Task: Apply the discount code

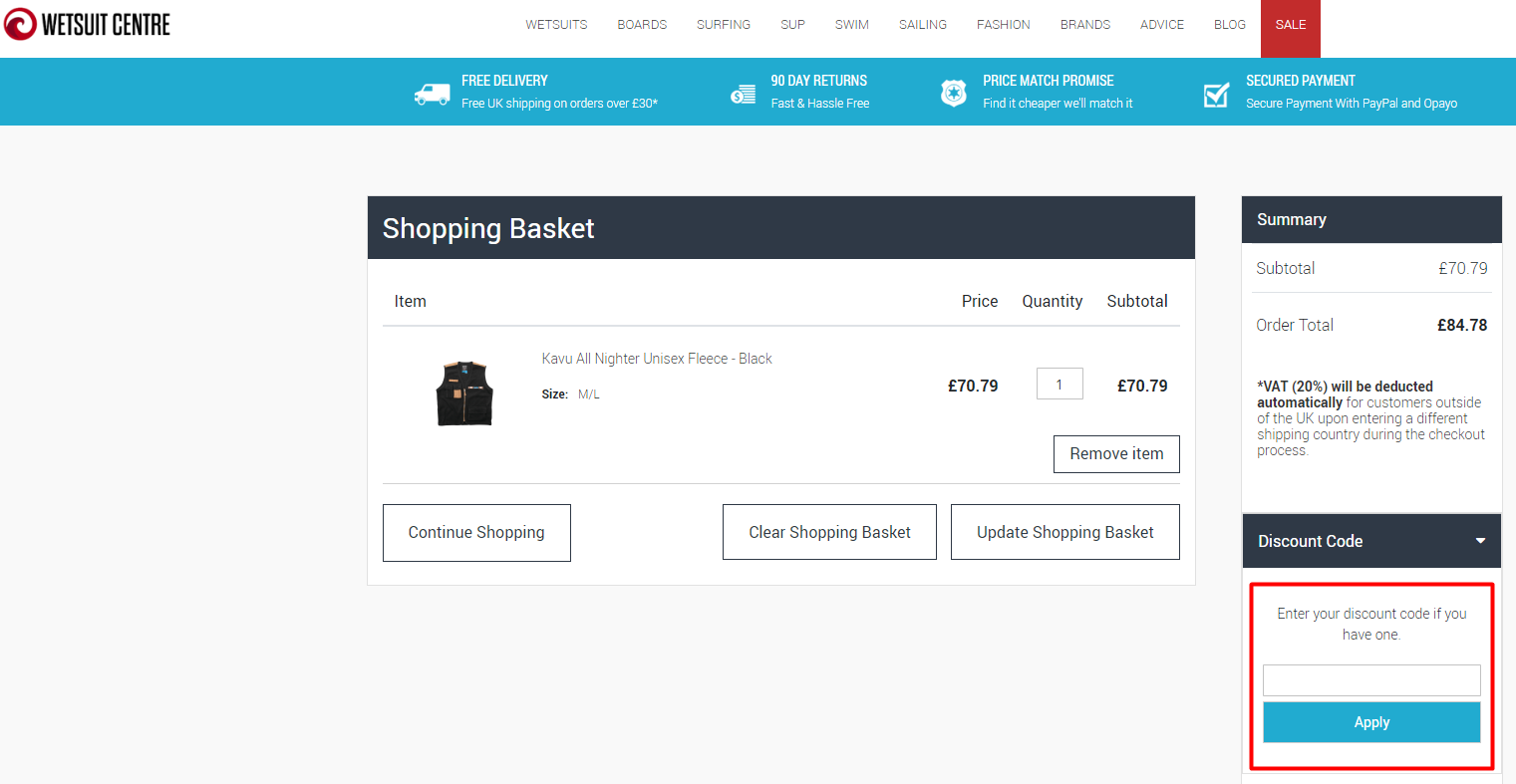Action: point(1370,721)
